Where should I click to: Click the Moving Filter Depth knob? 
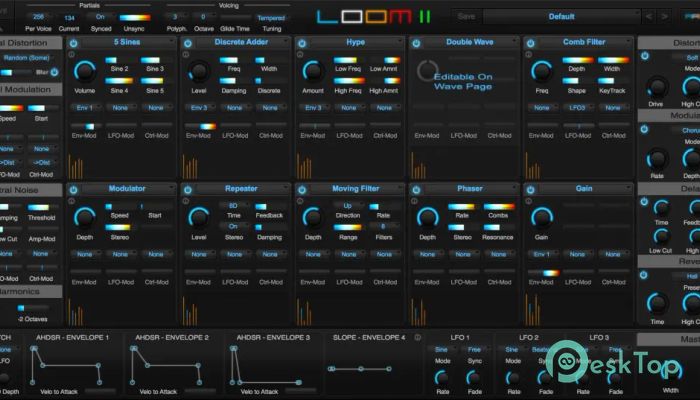point(313,217)
